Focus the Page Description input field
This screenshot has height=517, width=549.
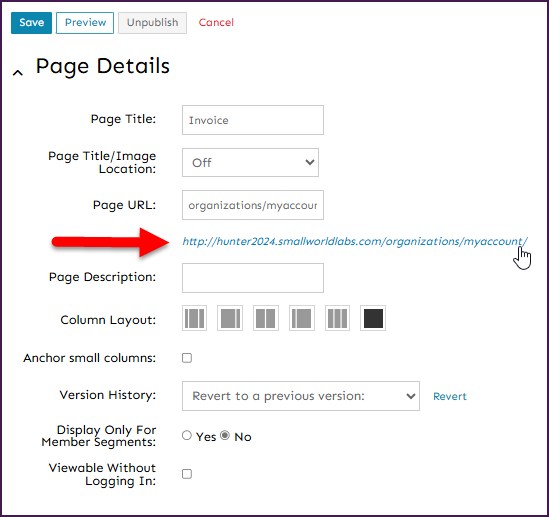click(253, 278)
